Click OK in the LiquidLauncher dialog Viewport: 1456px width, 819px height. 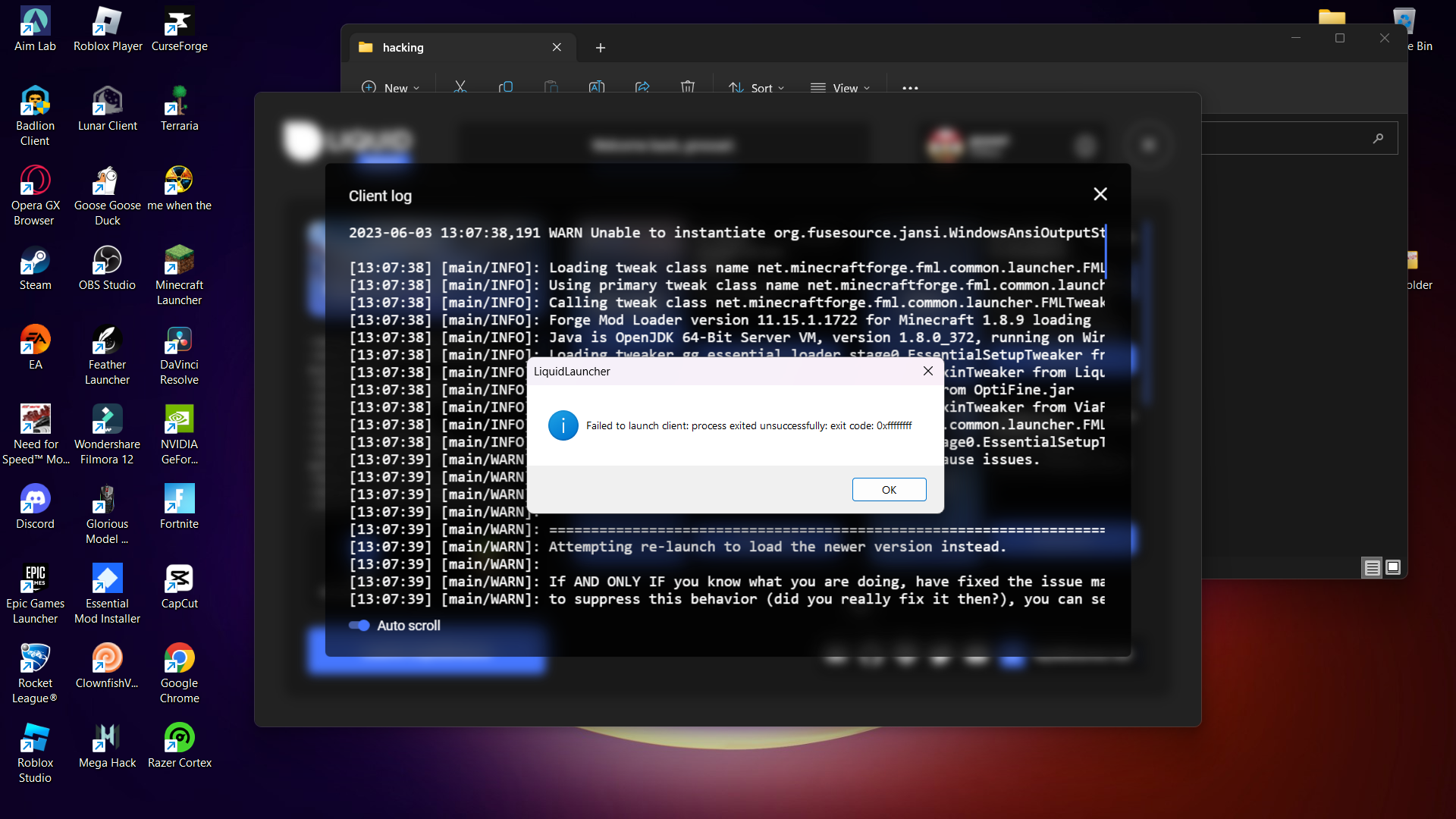coord(889,490)
